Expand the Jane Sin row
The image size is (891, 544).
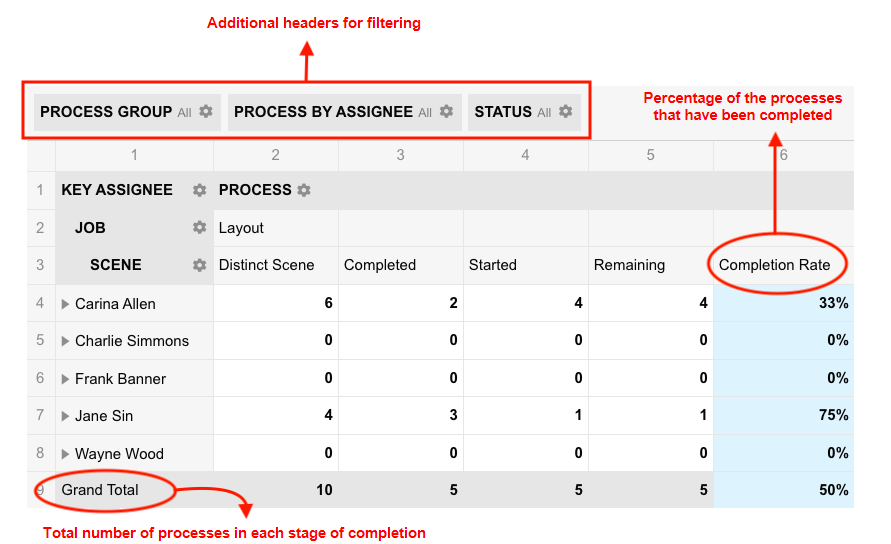(x=65, y=416)
